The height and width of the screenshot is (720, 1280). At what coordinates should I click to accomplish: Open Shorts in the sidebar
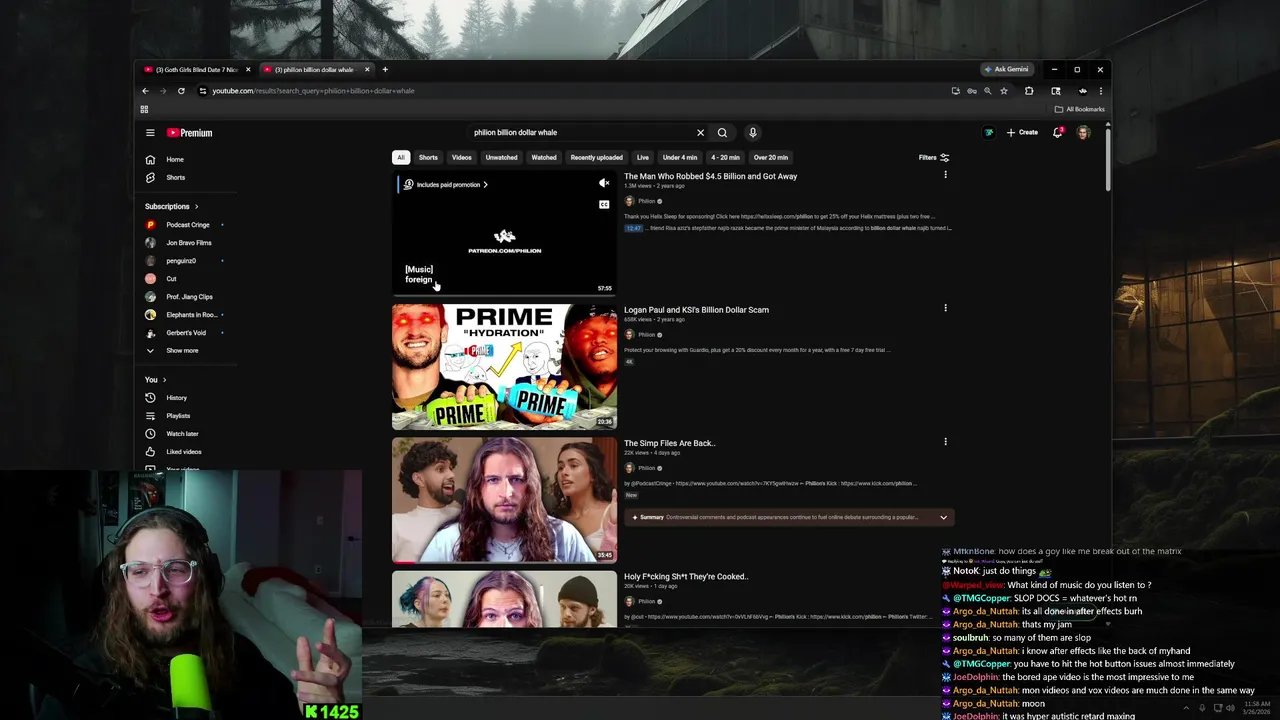tap(175, 177)
